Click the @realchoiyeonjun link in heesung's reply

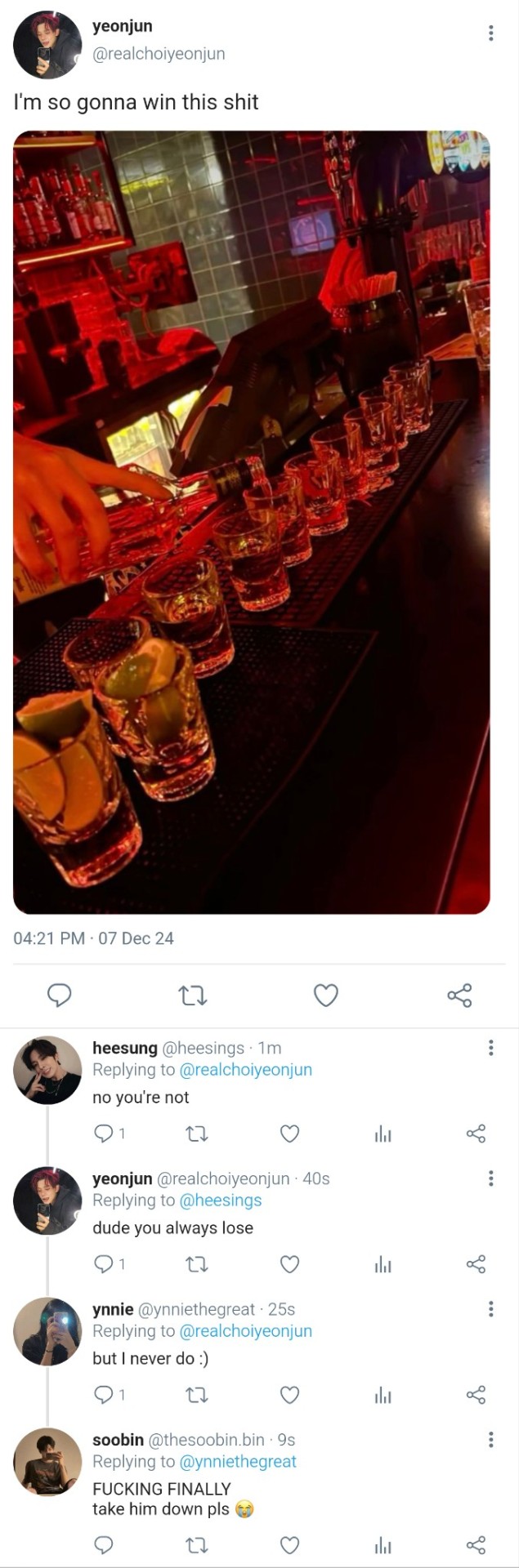(245, 1070)
